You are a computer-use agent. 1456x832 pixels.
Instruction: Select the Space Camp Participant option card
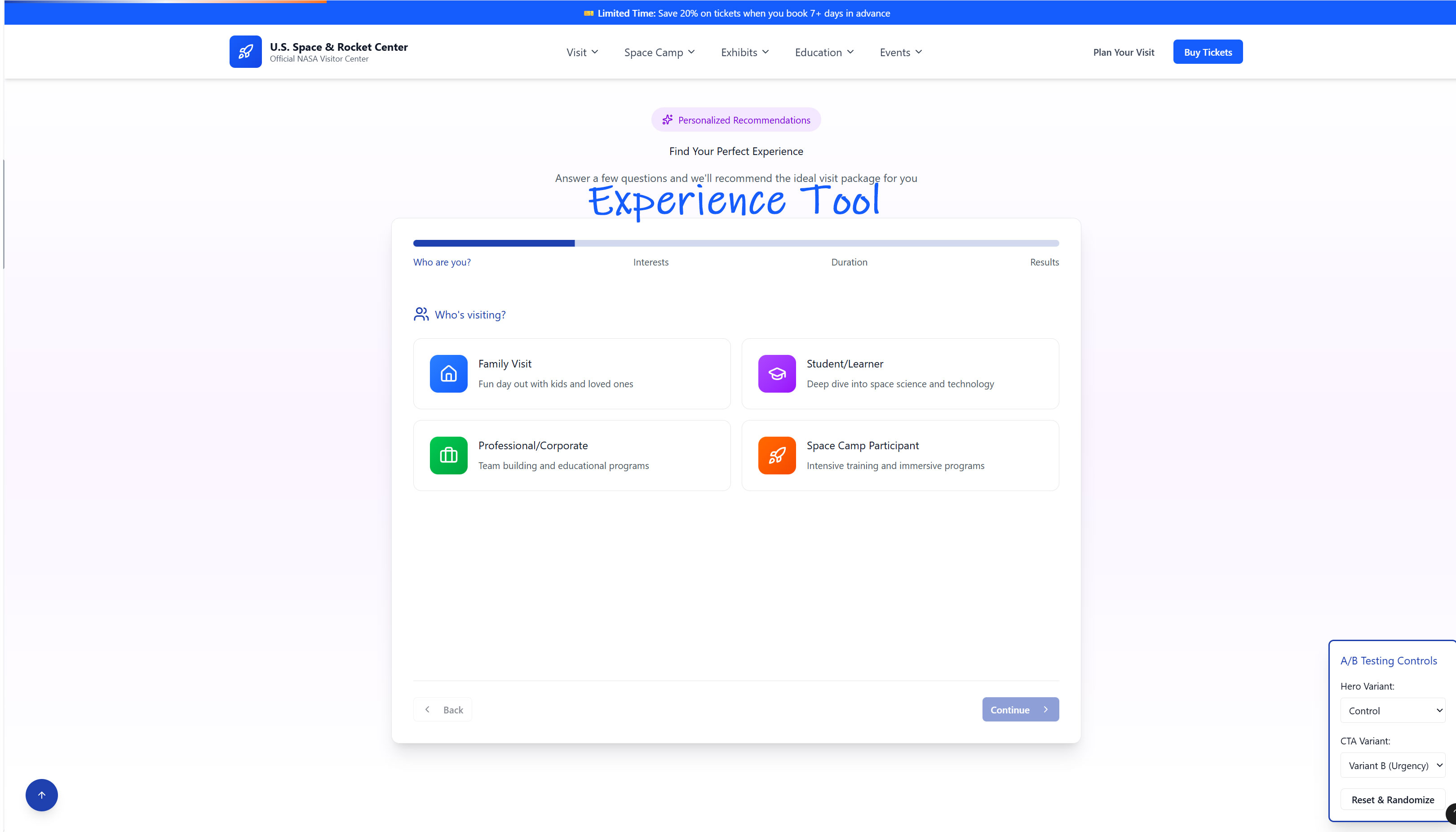coord(900,456)
